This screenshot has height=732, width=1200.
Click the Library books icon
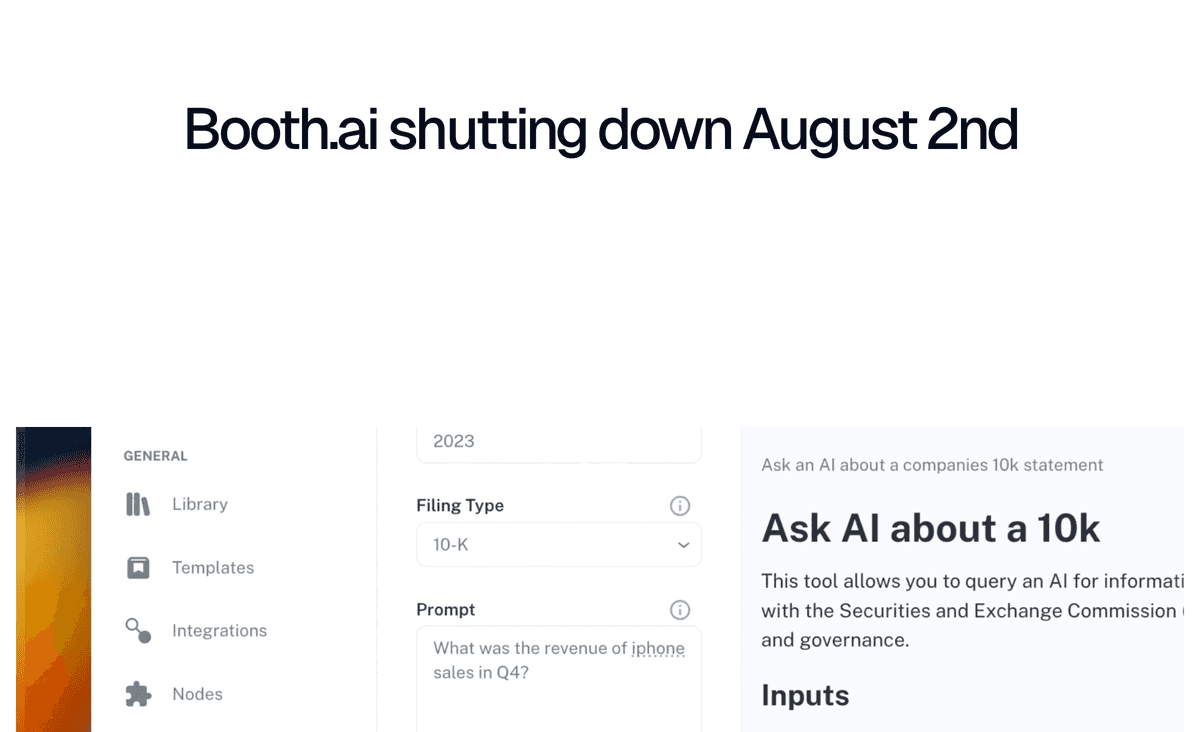click(138, 504)
